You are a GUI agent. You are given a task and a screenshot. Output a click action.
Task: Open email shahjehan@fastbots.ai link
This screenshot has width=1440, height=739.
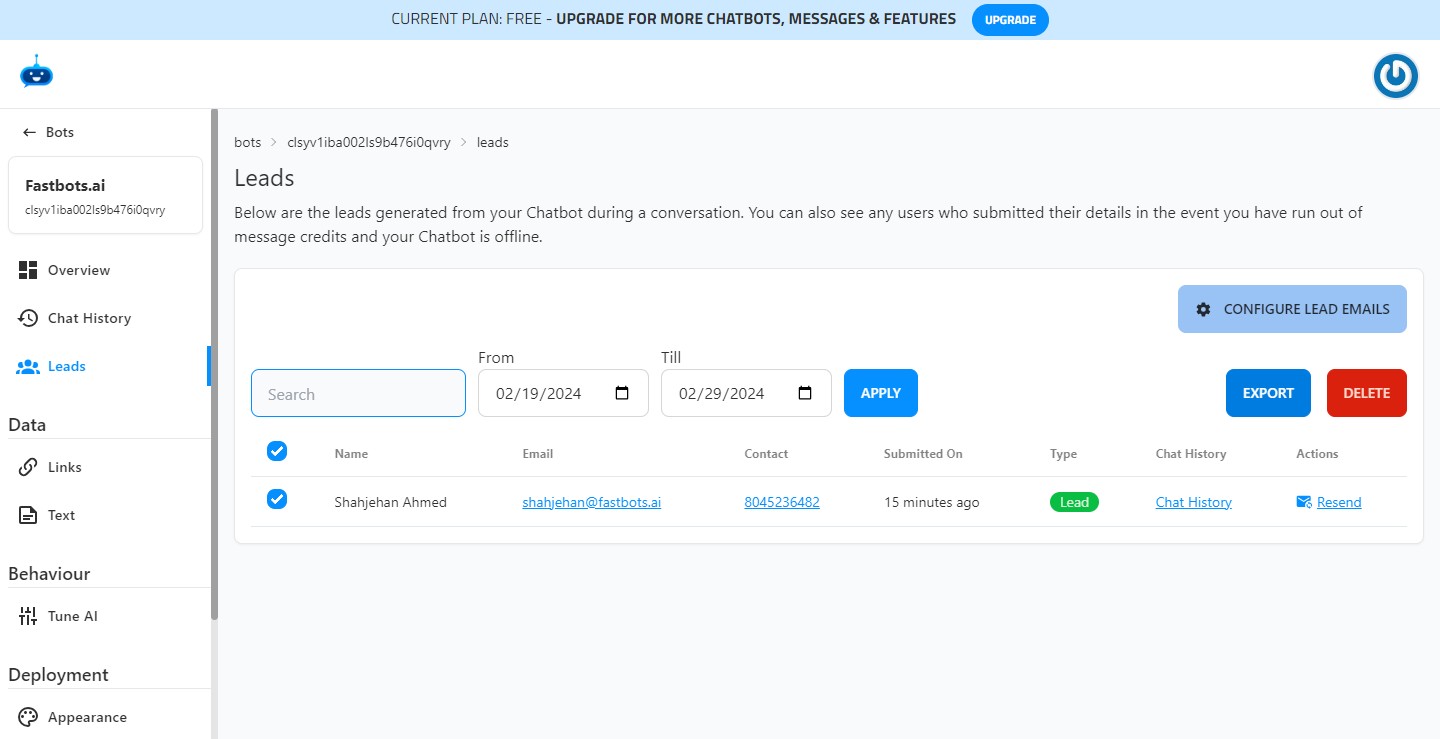pyautogui.click(x=592, y=502)
